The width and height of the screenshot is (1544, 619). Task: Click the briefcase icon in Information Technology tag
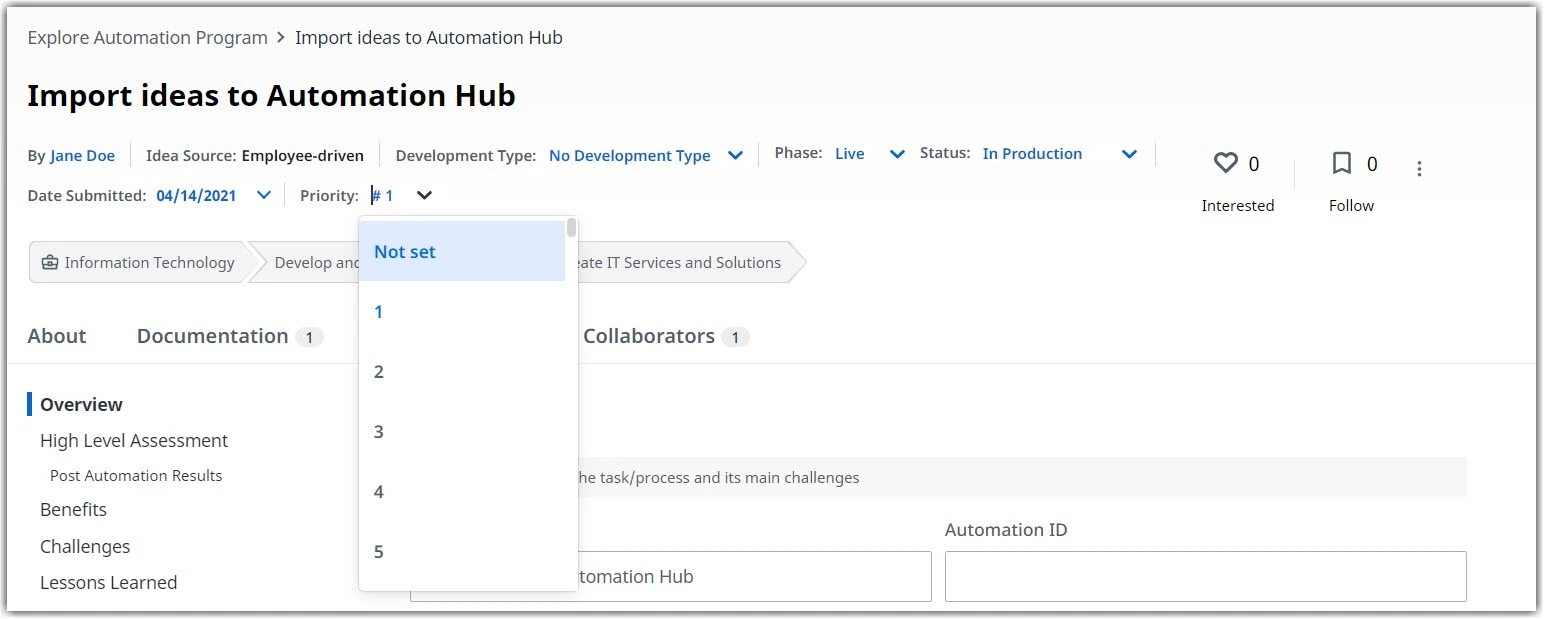click(x=50, y=263)
